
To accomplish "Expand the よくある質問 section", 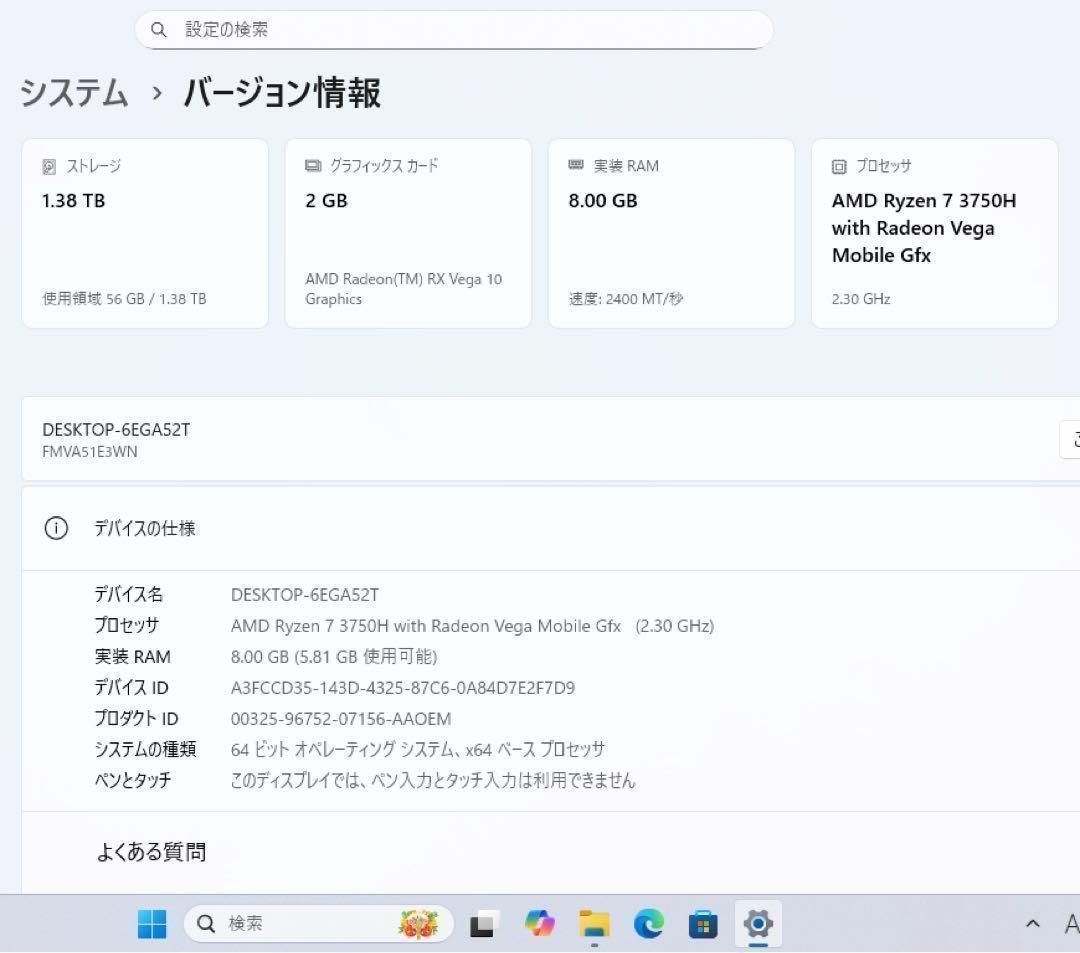I will tap(151, 851).
